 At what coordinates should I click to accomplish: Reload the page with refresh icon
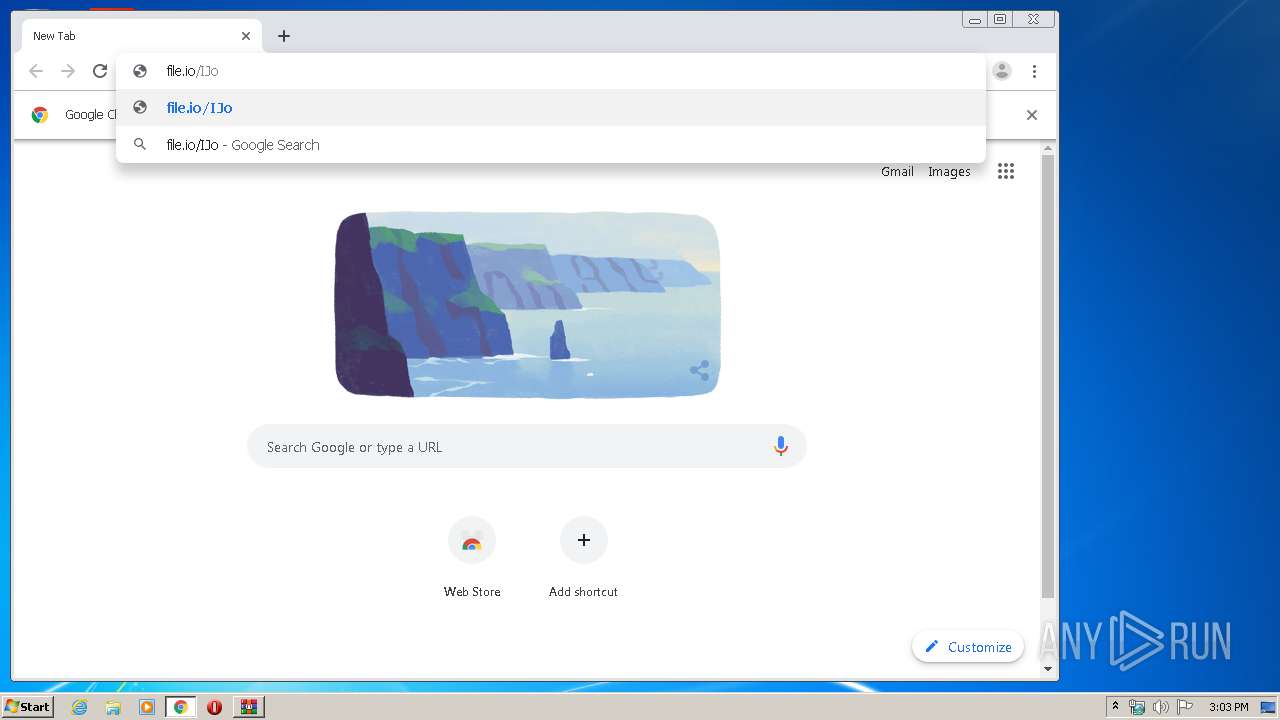tap(100, 71)
